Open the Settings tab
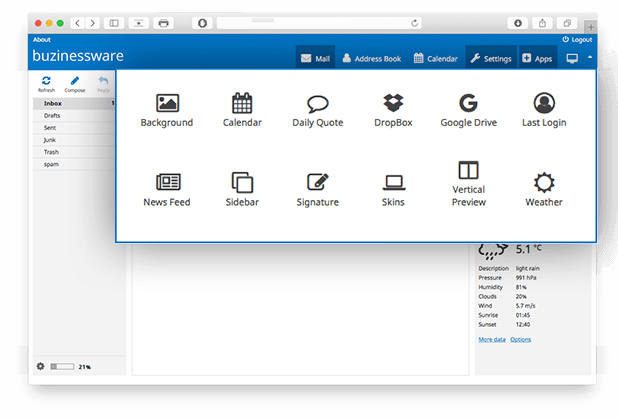This screenshot has height=419, width=618. 490,59
